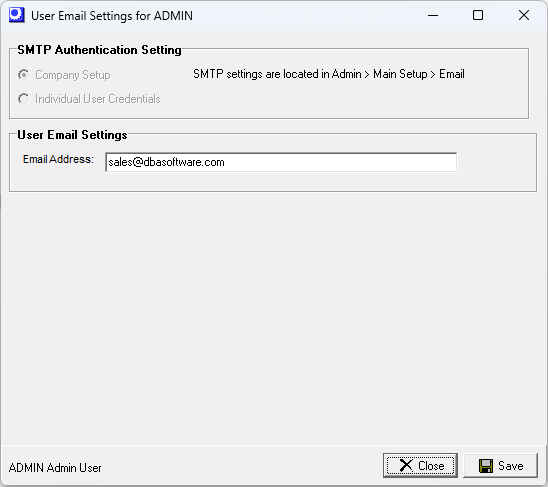Save the user email settings
The image size is (548, 487).
coord(500,466)
